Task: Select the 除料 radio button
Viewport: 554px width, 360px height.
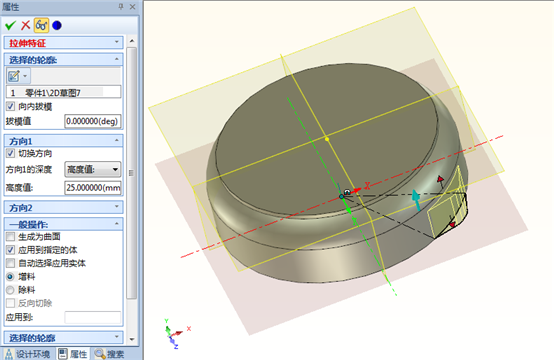Action: 11,290
